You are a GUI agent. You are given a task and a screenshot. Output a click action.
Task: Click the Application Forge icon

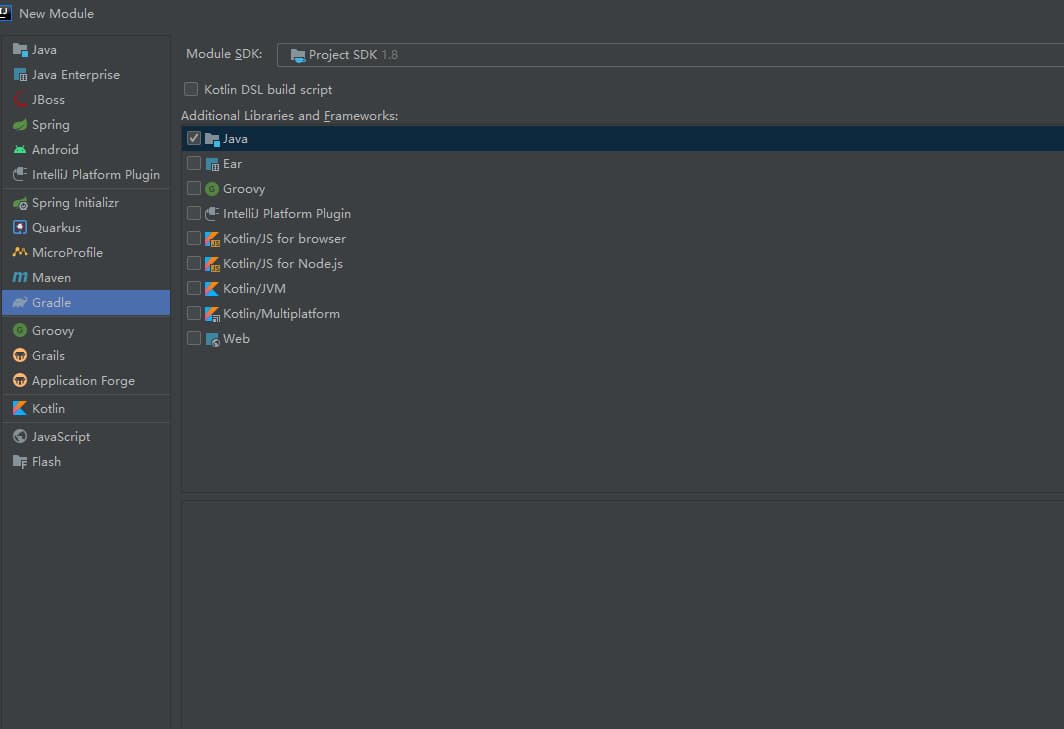20,381
